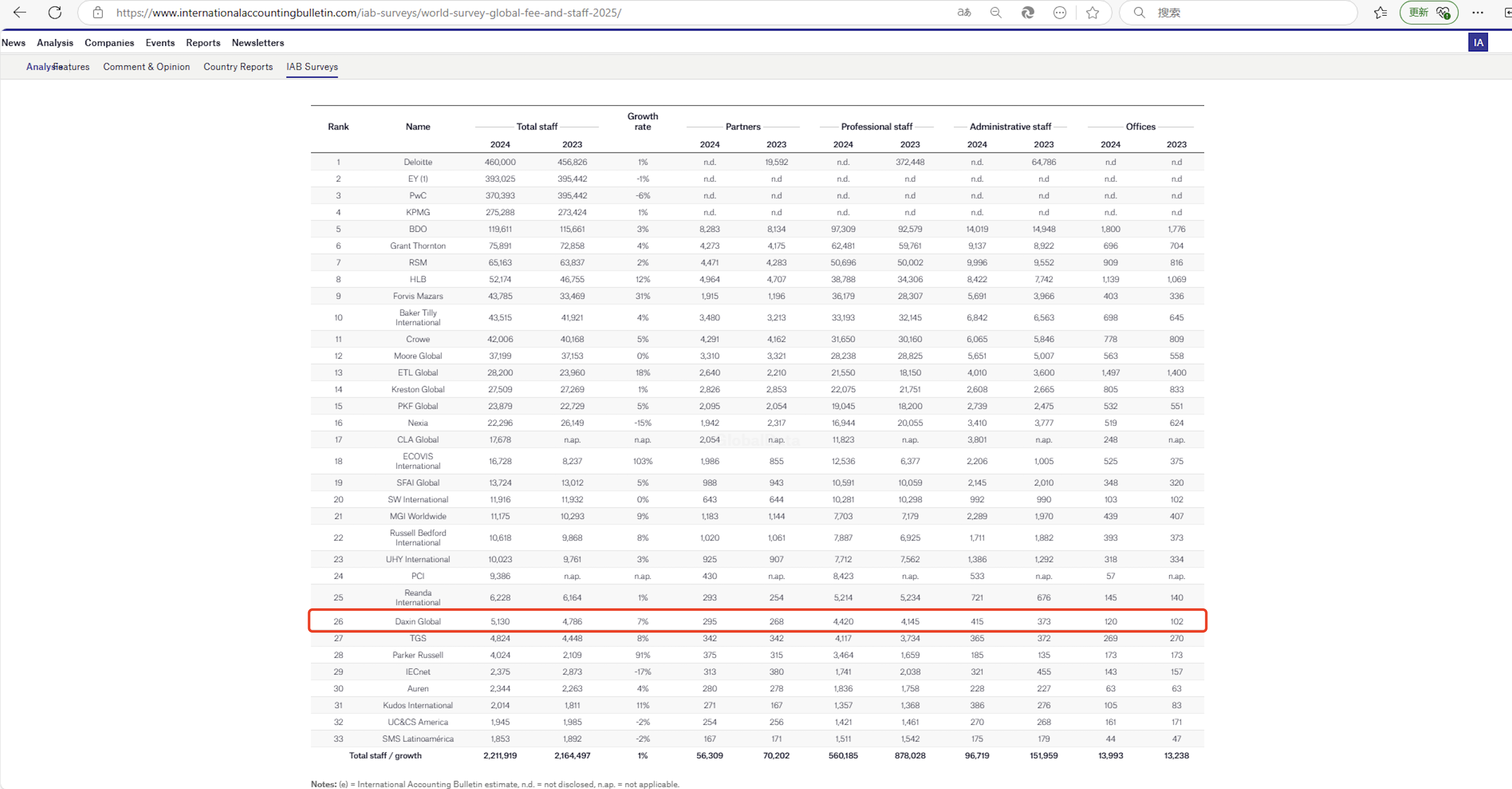This screenshot has width=1512, height=789.
Task: Go to Comment & Opinion section
Action: click(x=147, y=67)
